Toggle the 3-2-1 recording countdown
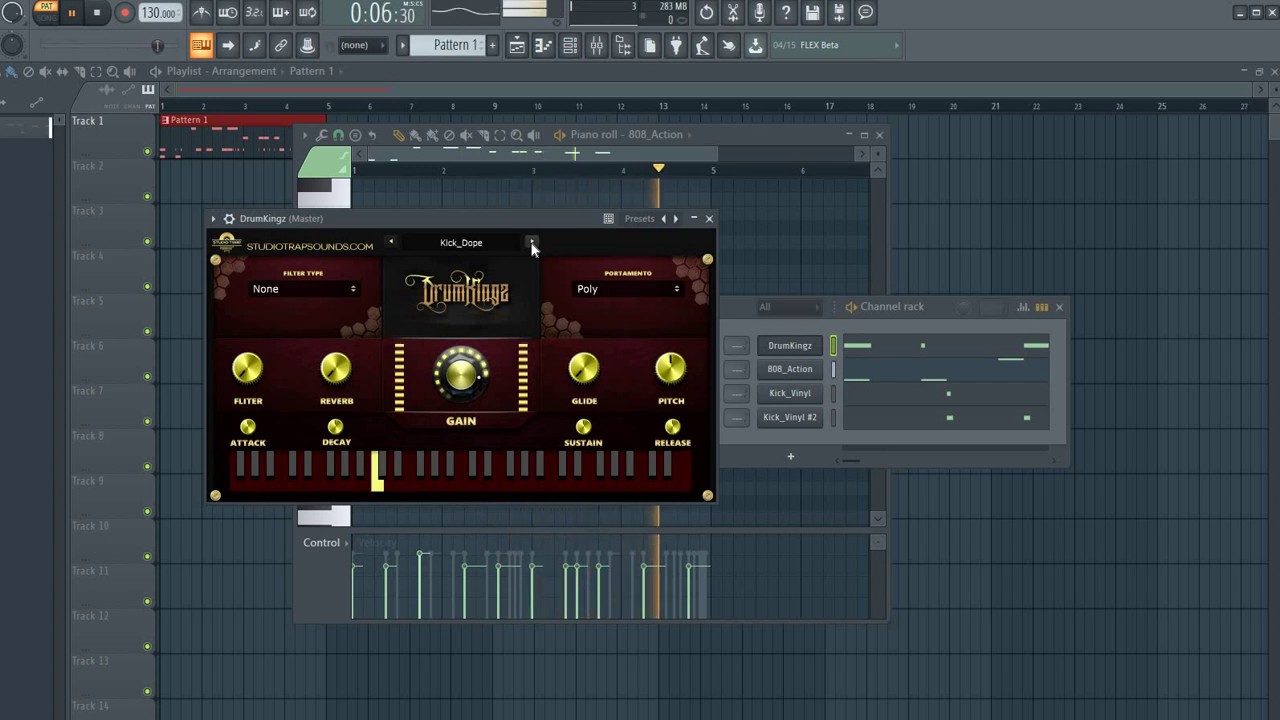 pyautogui.click(x=254, y=13)
